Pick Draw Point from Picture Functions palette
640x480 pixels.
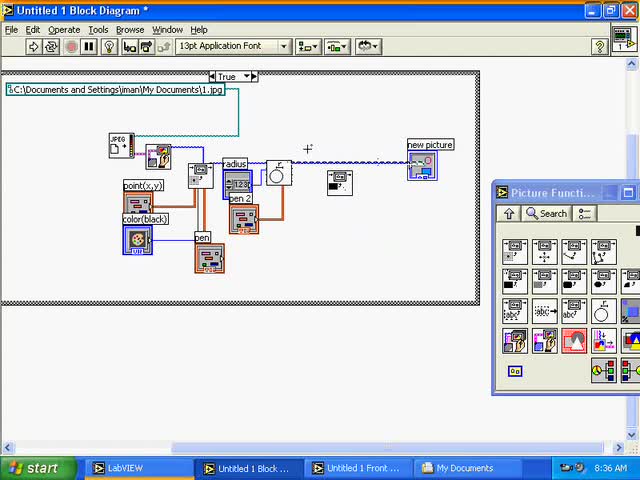[515, 252]
